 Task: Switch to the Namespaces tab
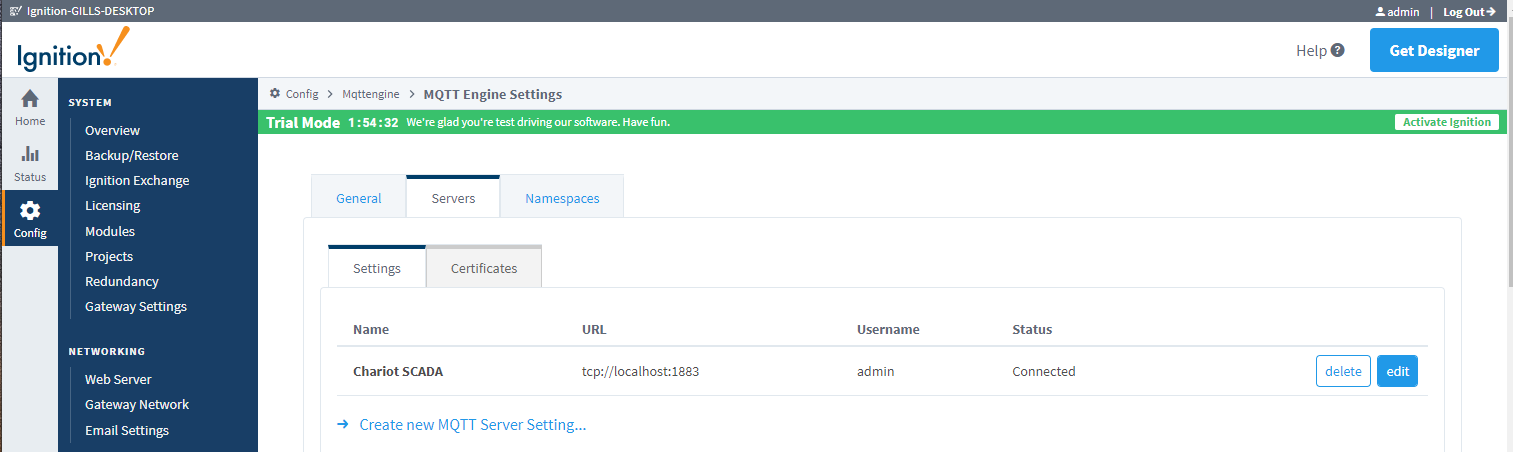pos(562,198)
